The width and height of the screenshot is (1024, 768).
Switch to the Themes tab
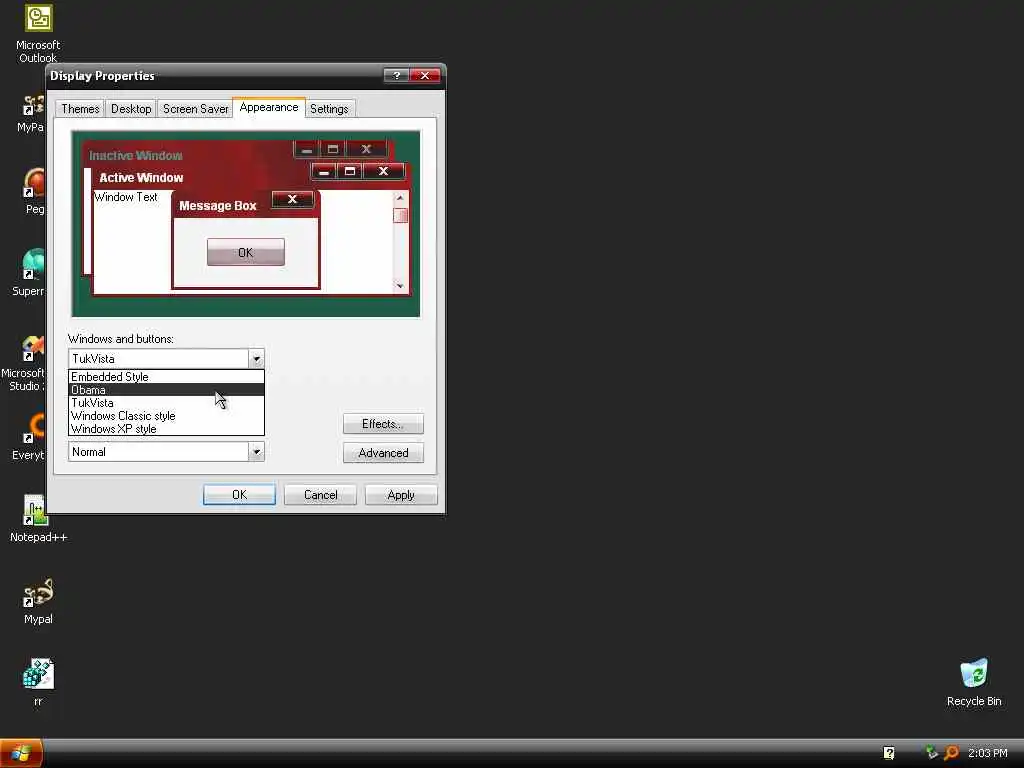(x=80, y=109)
